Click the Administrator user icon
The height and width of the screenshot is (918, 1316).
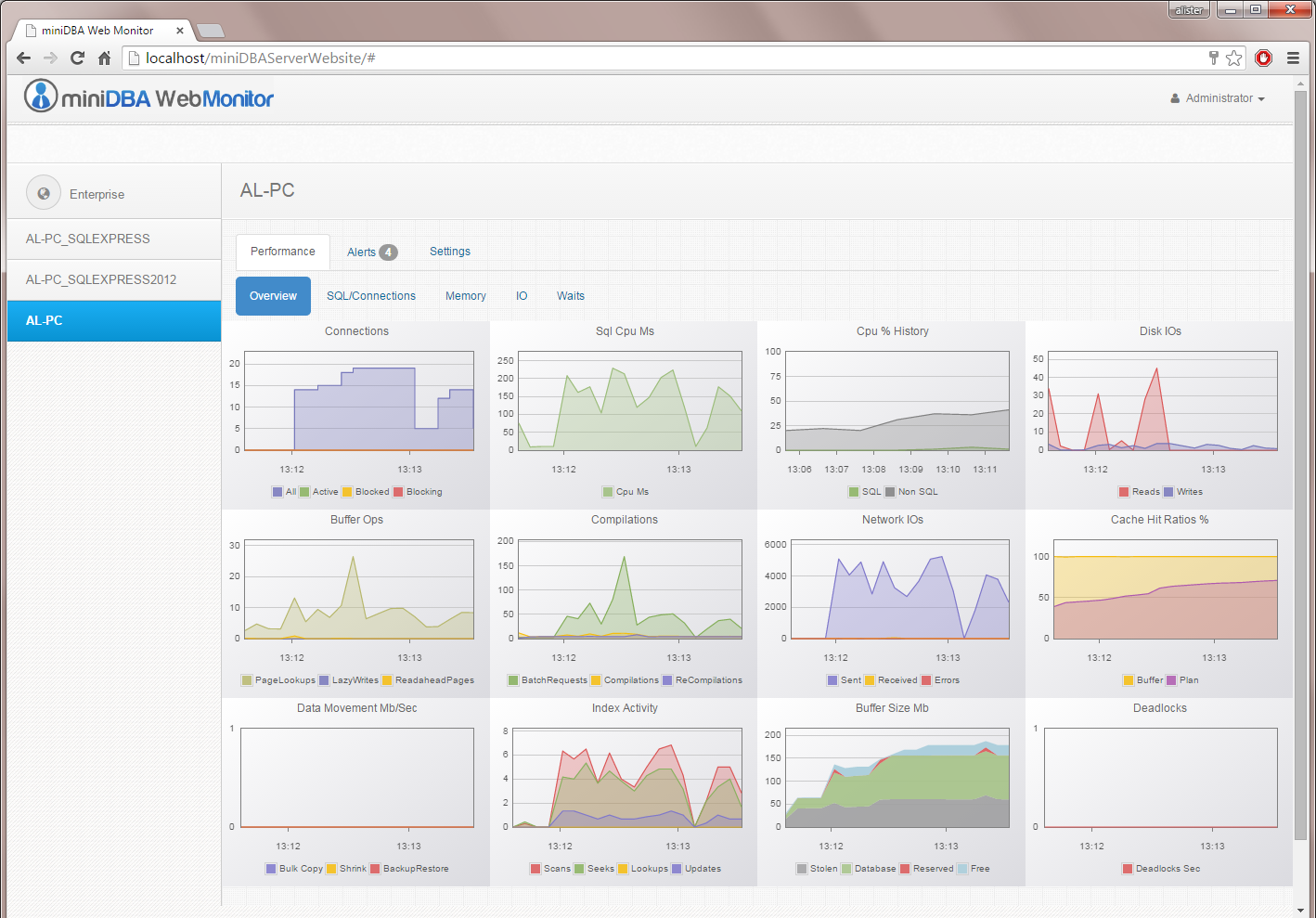coord(1175,97)
